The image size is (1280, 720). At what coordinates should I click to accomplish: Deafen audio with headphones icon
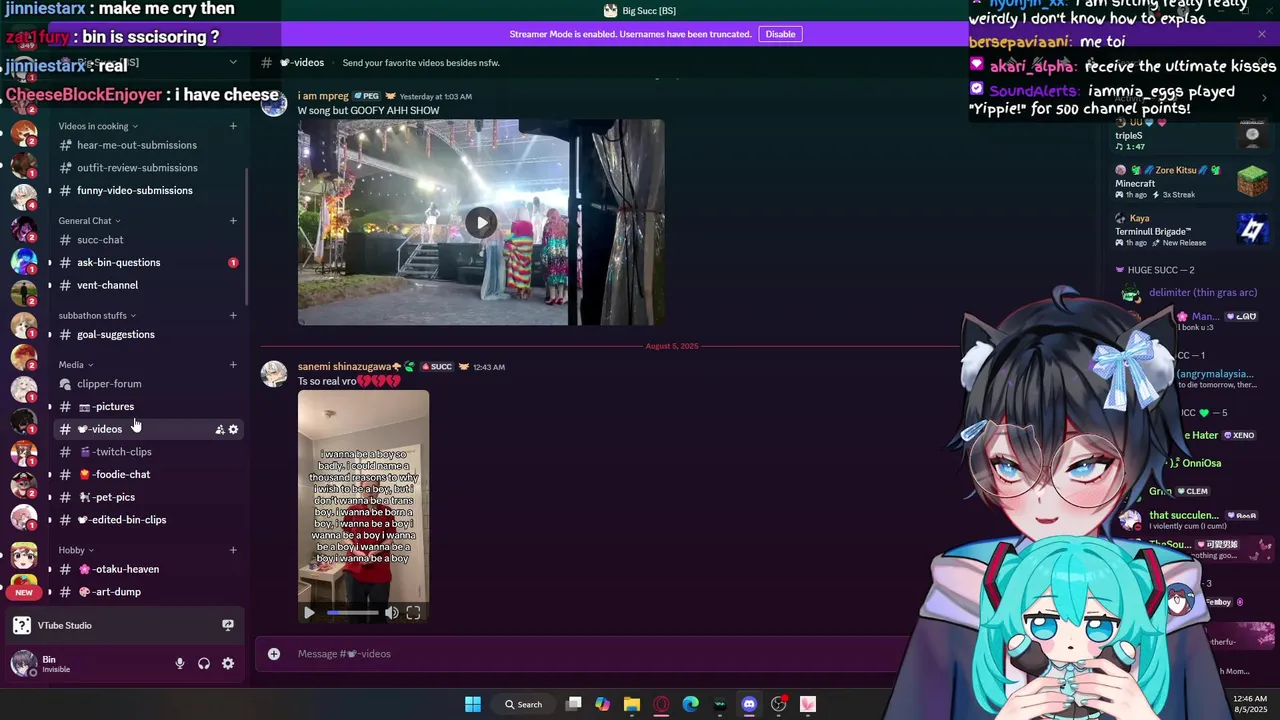pos(204,664)
